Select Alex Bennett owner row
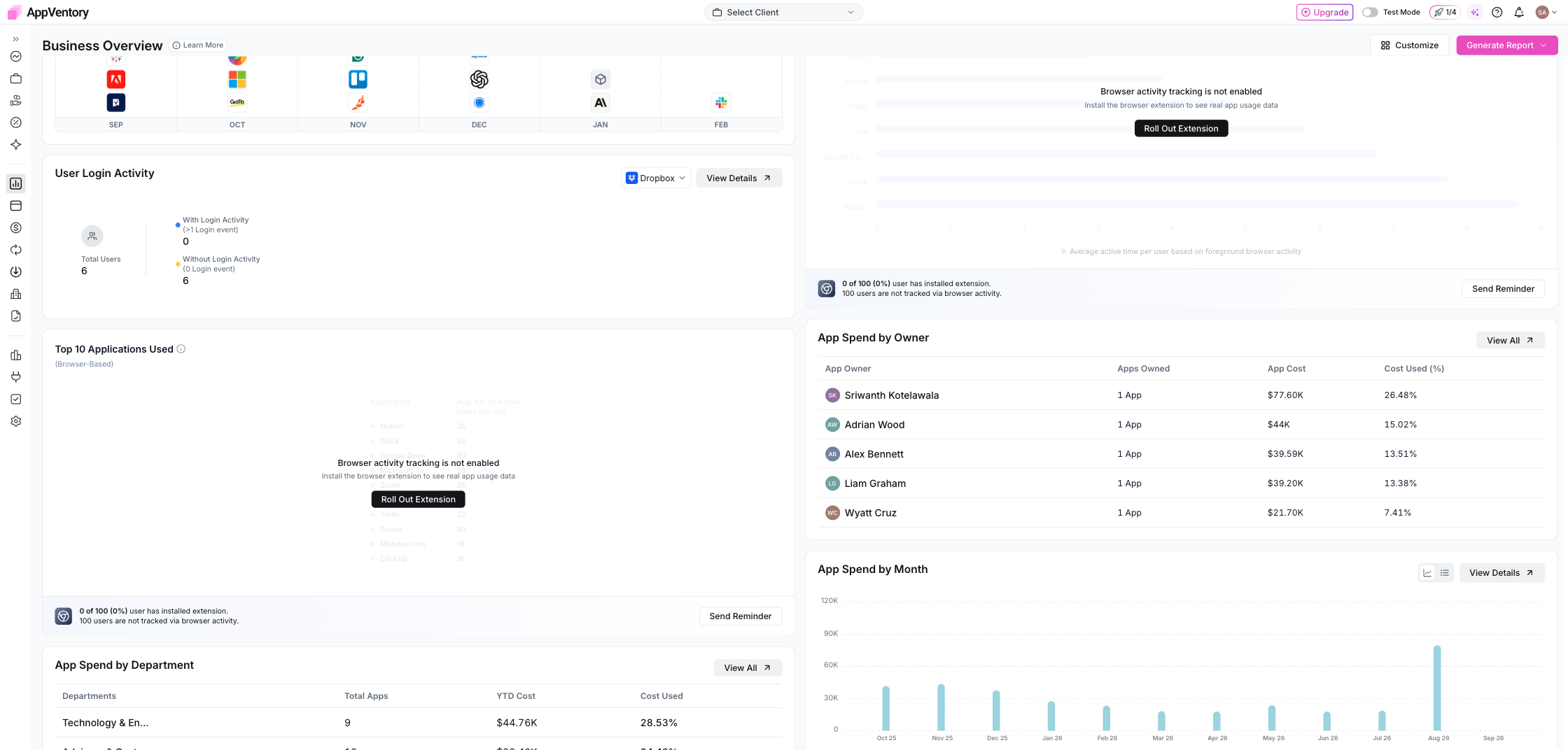 click(x=1181, y=454)
